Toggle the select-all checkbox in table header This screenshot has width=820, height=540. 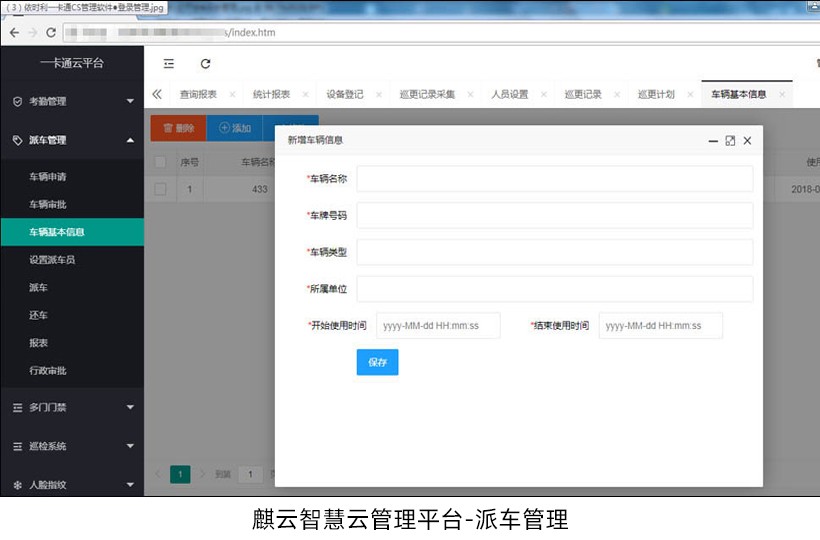[x=160, y=161]
